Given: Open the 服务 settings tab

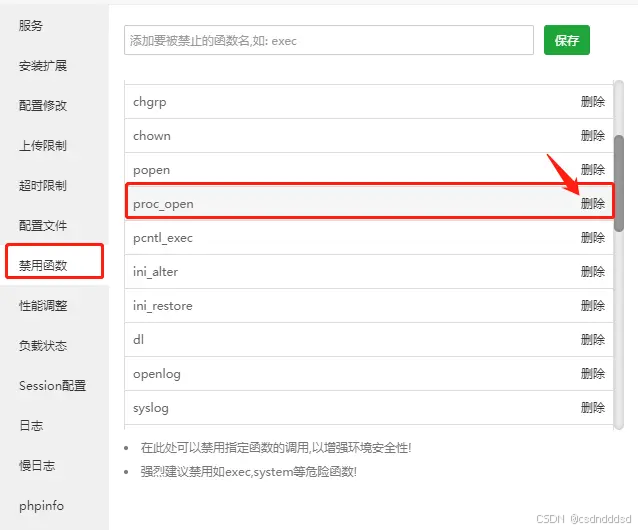Looking at the screenshot, I should point(31,26).
